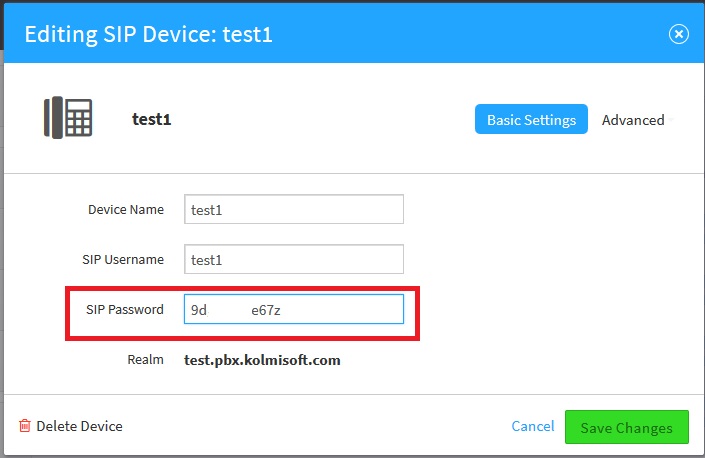The width and height of the screenshot is (705, 458).
Task: Click the desk phone device icon
Action: pyautogui.click(x=68, y=118)
